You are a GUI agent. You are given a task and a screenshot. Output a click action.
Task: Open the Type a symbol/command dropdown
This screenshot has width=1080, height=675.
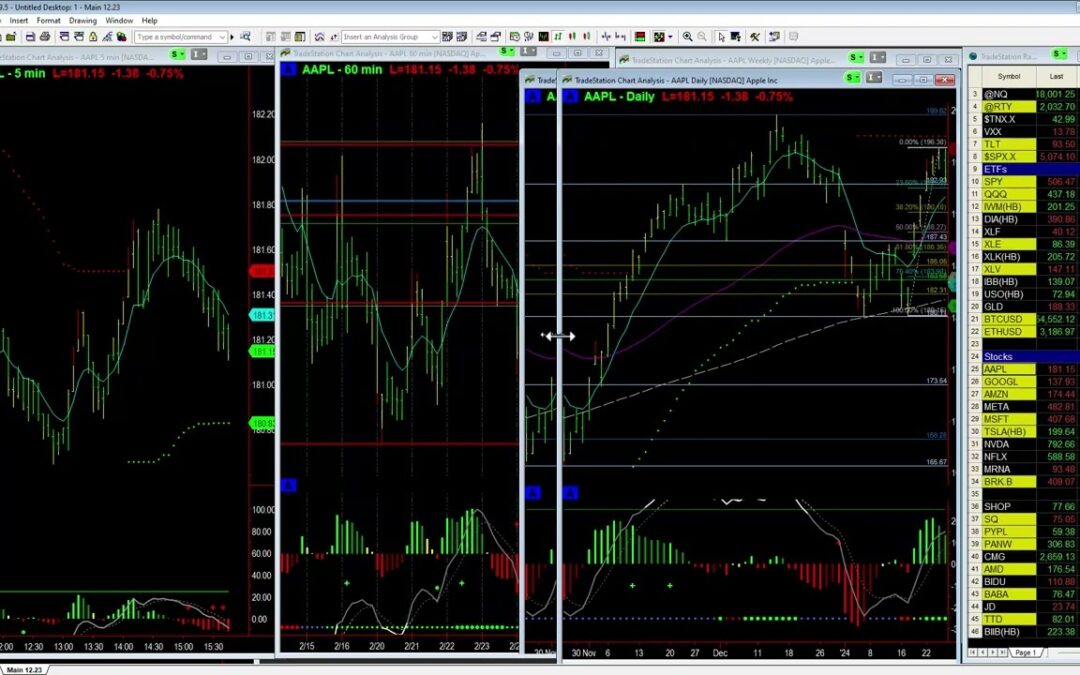222,37
